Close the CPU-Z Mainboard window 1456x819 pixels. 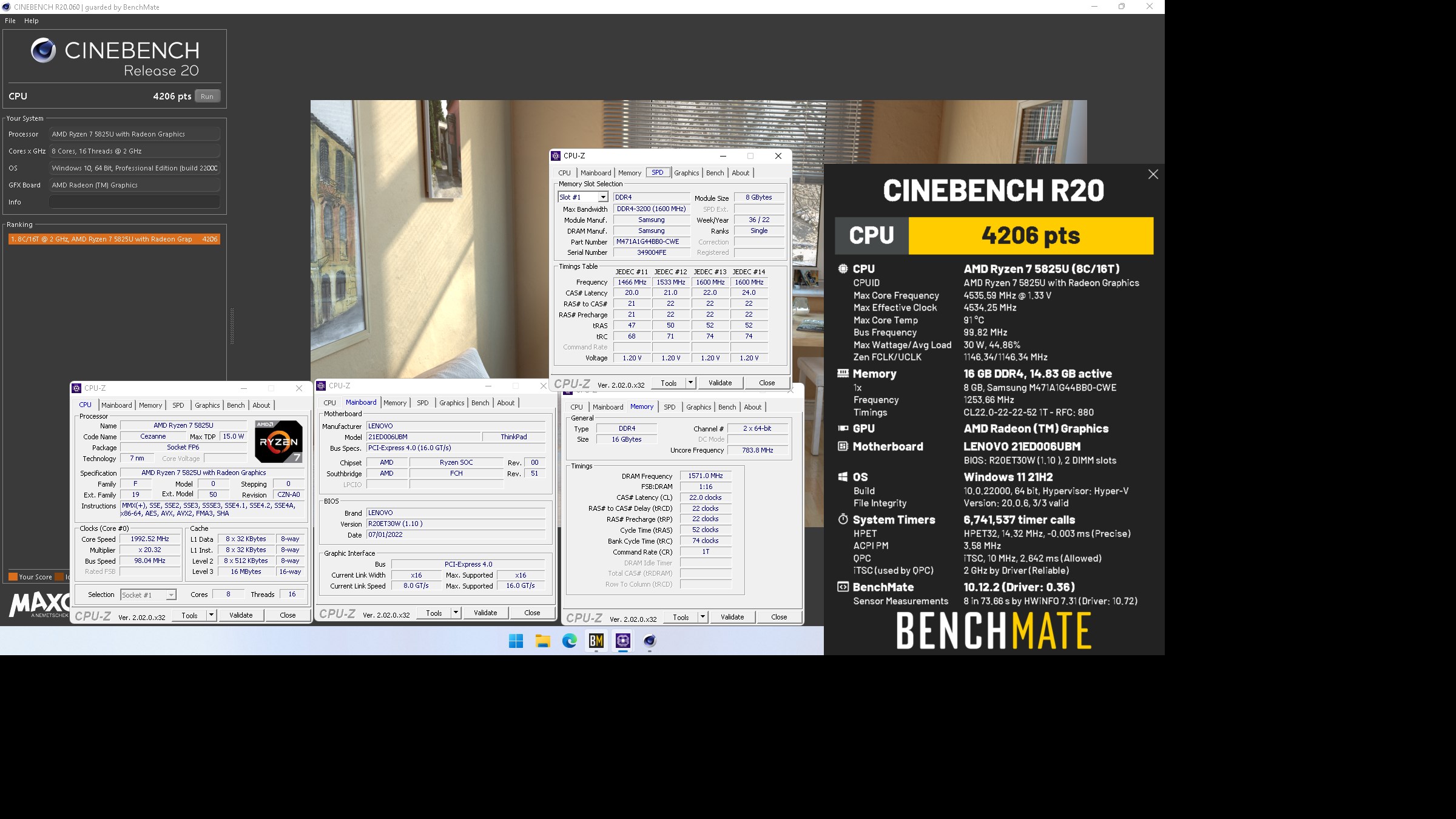(x=544, y=386)
